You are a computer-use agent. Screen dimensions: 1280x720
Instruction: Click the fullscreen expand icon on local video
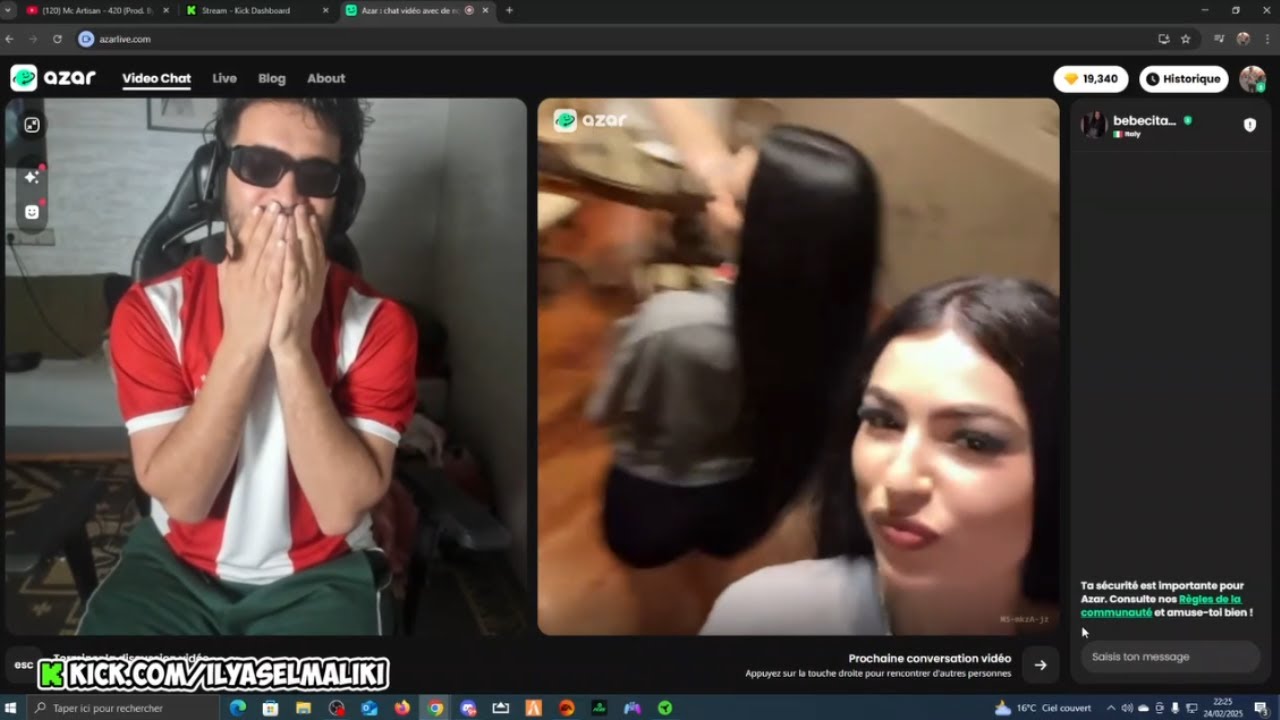point(32,125)
